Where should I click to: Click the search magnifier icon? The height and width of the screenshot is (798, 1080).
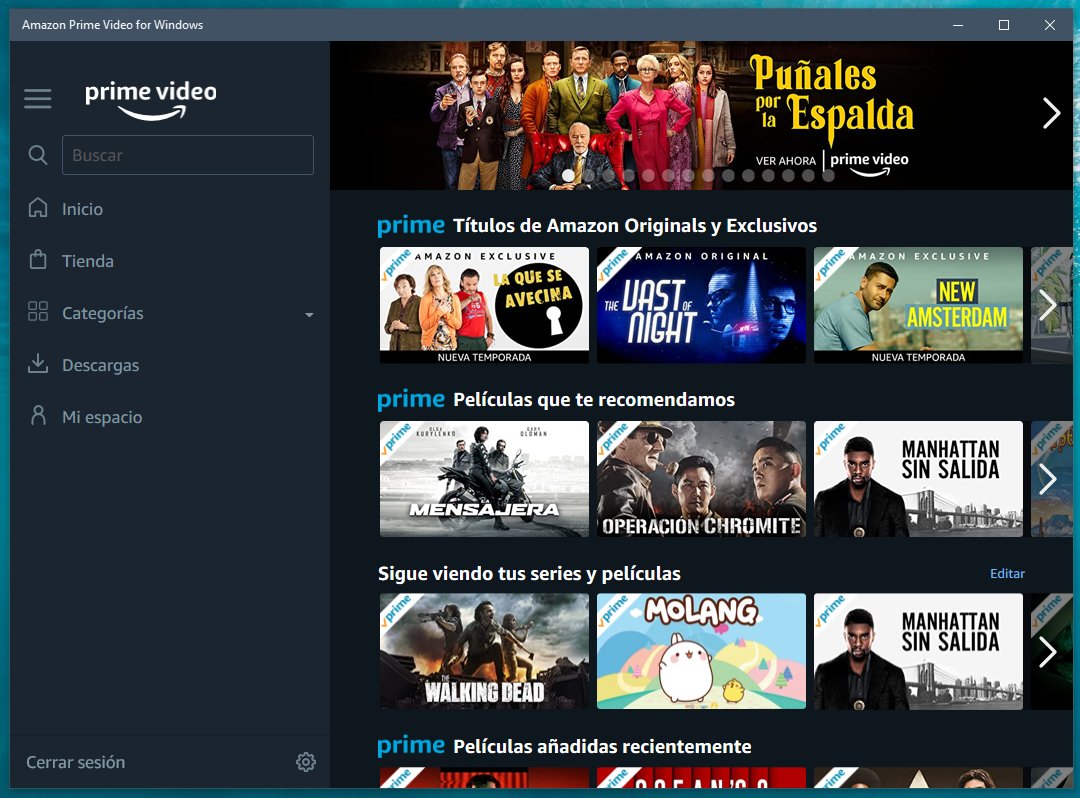(38, 155)
